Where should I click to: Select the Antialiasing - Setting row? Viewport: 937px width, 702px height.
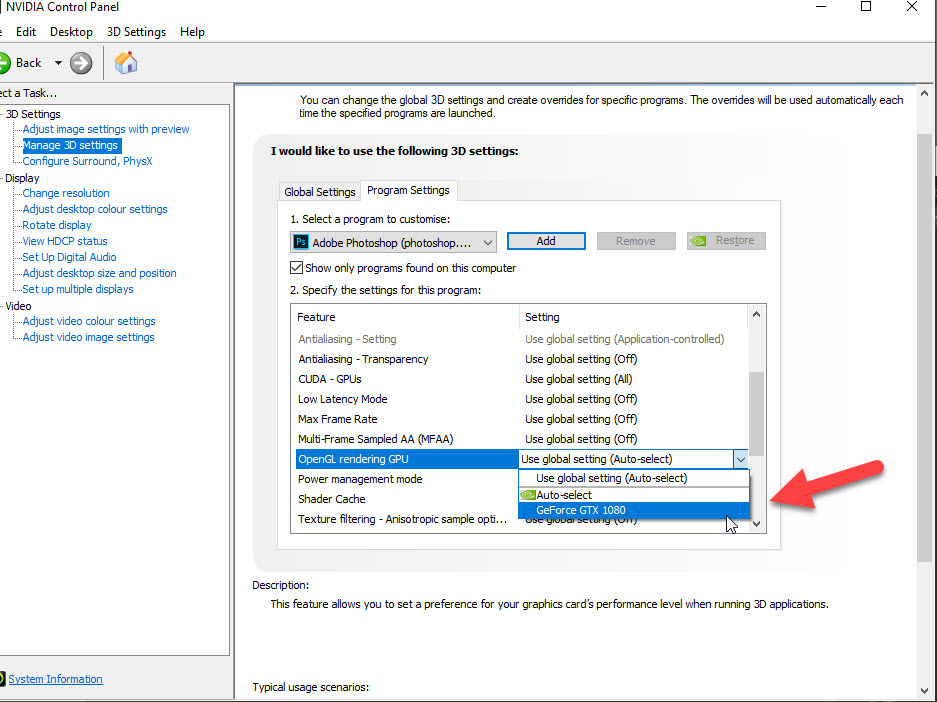click(x=521, y=339)
